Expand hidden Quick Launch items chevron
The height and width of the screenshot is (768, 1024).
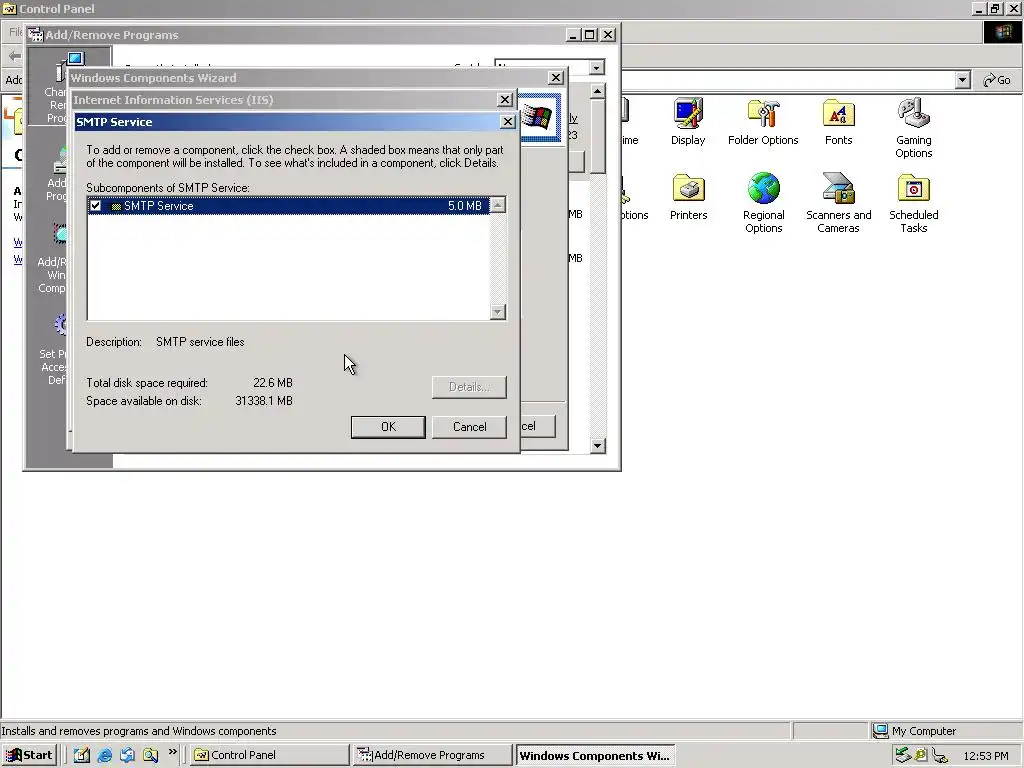coord(172,752)
